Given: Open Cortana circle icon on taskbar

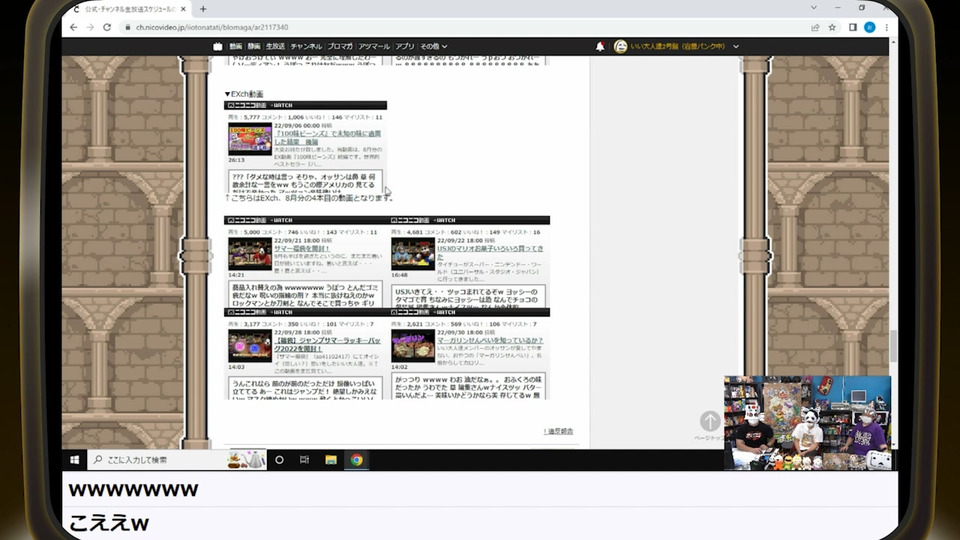Looking at the screenshot, I should tap(279, 460).
